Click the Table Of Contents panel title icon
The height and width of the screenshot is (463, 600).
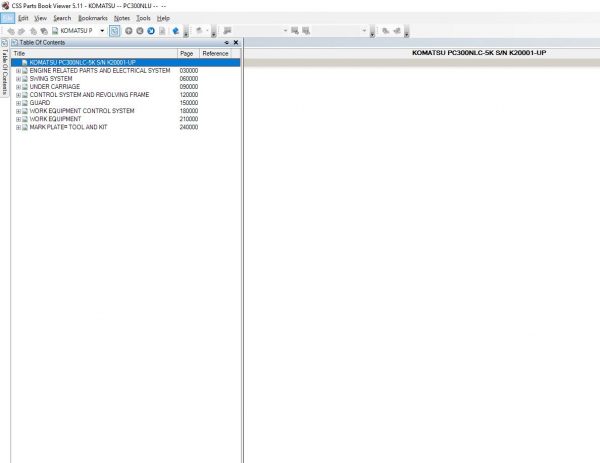tap(15, 42)
